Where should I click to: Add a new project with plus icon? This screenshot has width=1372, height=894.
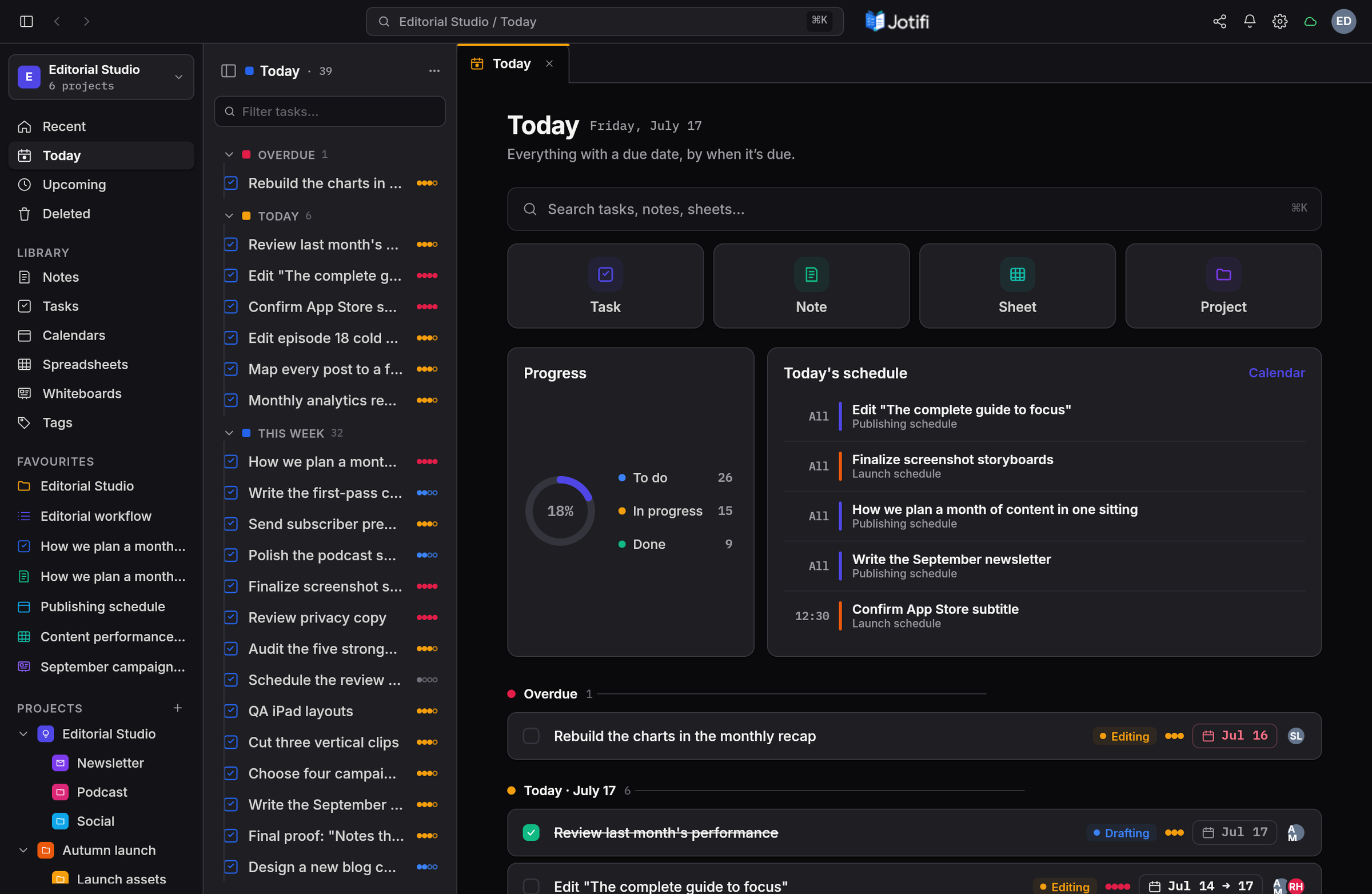coord(178,708)
